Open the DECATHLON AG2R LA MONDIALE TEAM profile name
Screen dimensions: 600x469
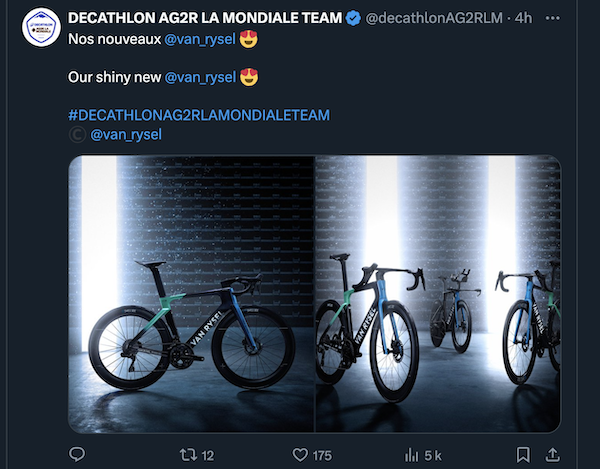(205, 18)
